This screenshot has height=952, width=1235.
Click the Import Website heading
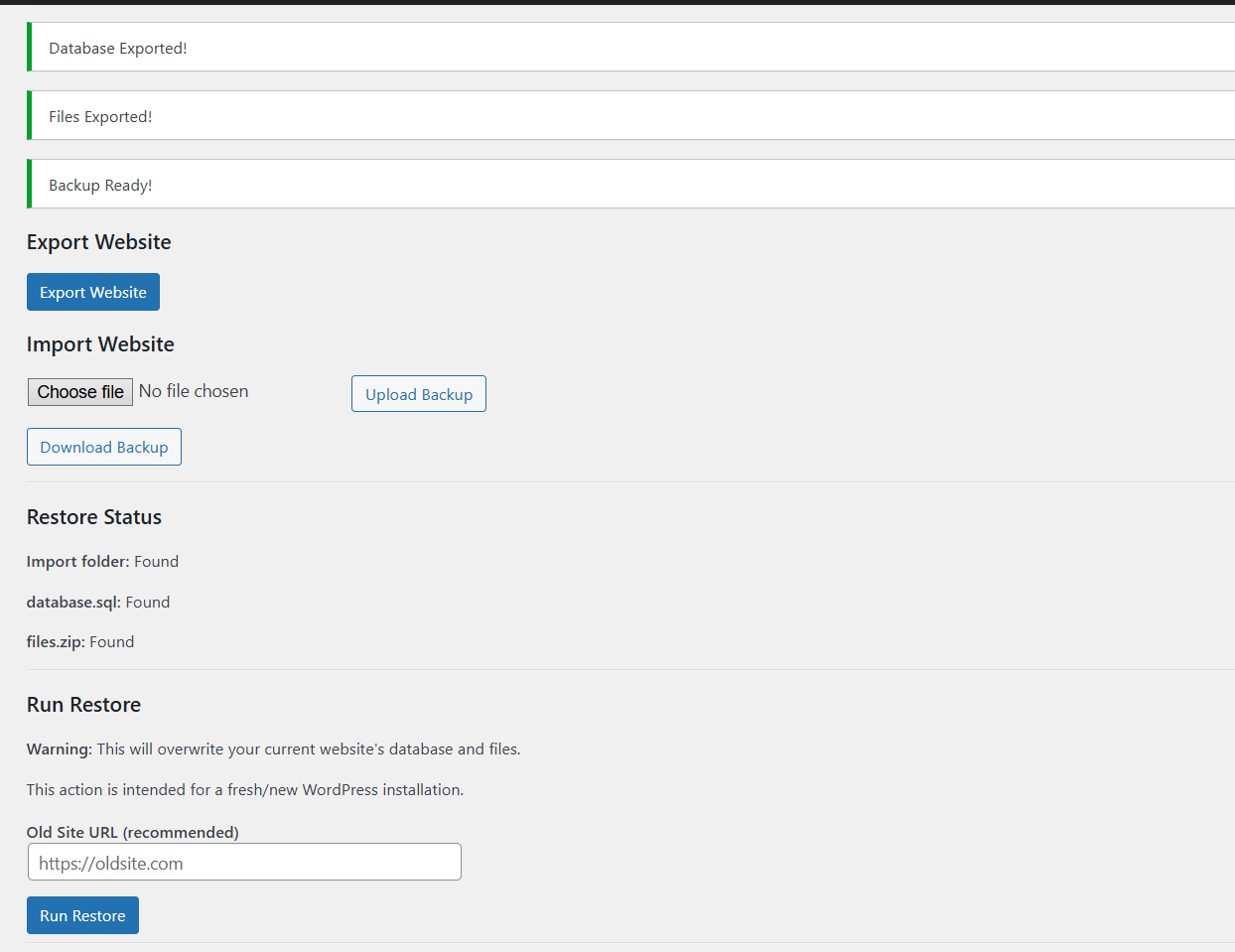point(100,343)
